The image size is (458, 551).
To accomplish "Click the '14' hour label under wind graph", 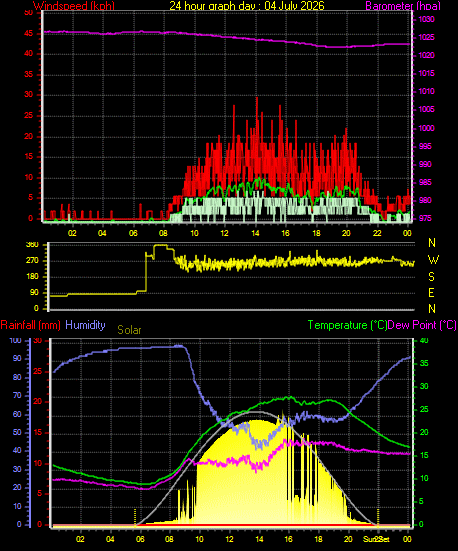I will [256, 233].
